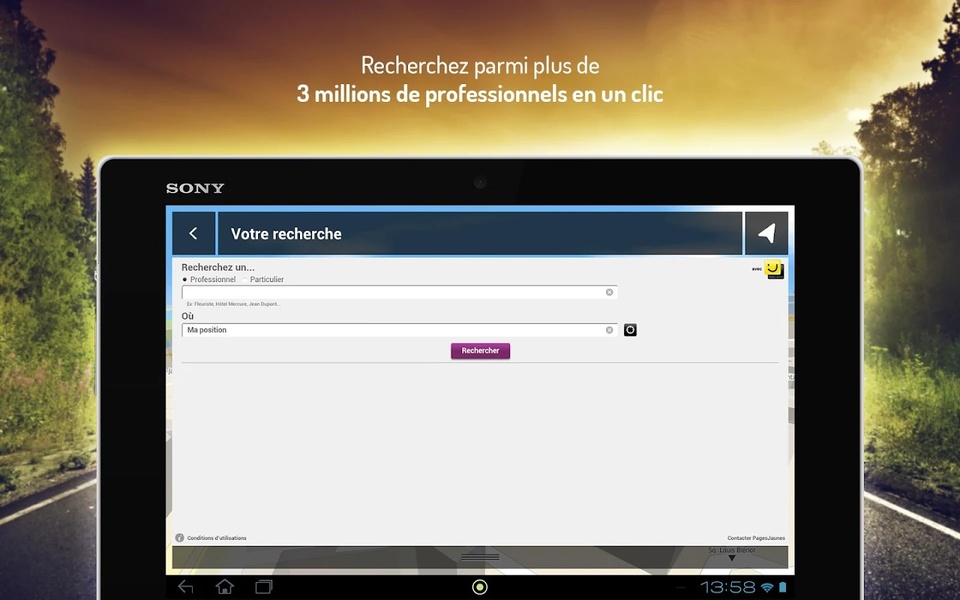This screenshot has width=960, height=600.
Task: Tap the drawer handle lines on the bottom bar
Action: (480, 557)
